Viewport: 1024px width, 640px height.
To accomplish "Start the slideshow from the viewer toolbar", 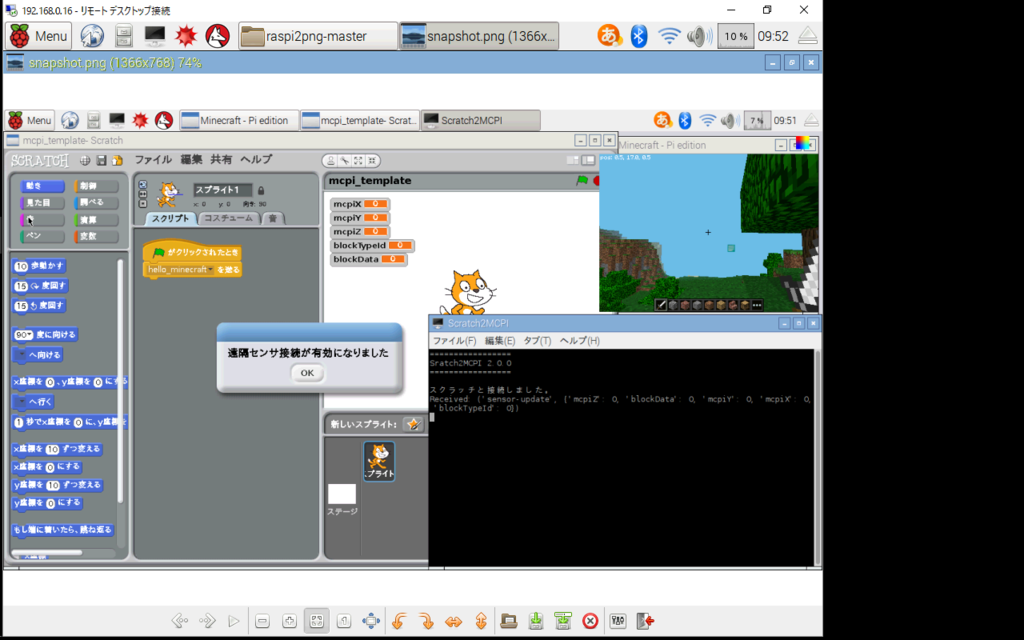I will (x=234, y=620).
